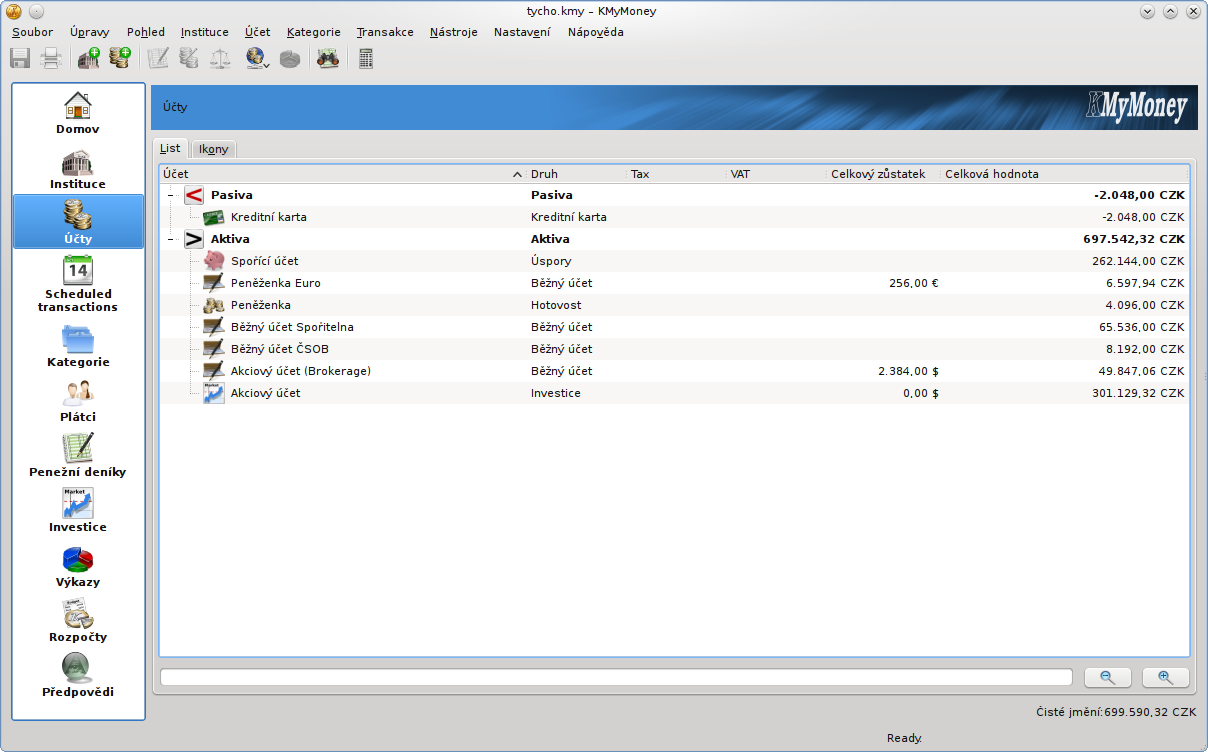Viewport: 1208px width, 752px height.
Task: Select the Akciový účet (Brokerage) row
Action: pos(674,371)
